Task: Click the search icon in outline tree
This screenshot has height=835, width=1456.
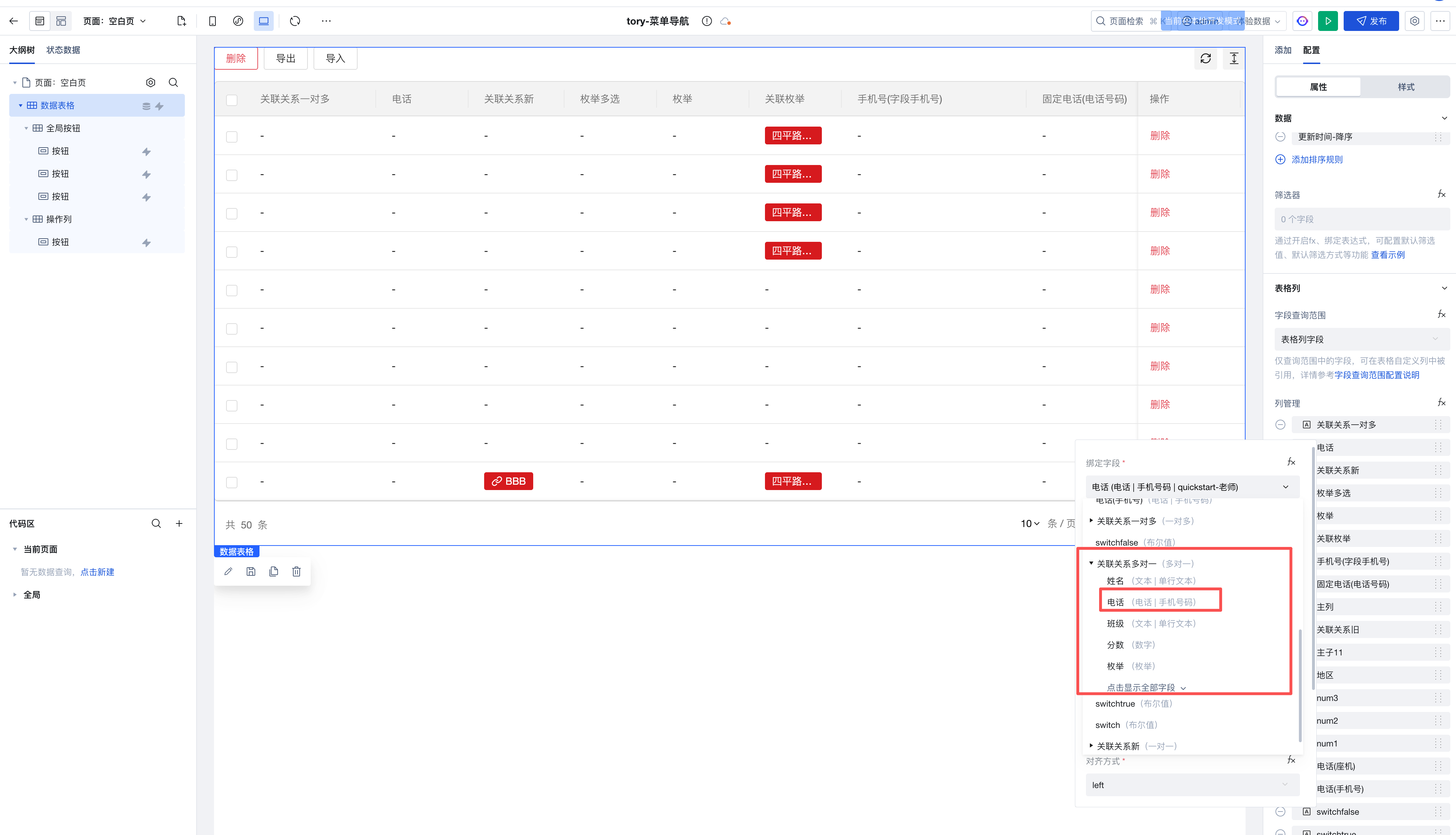Action: coord(173,83)
